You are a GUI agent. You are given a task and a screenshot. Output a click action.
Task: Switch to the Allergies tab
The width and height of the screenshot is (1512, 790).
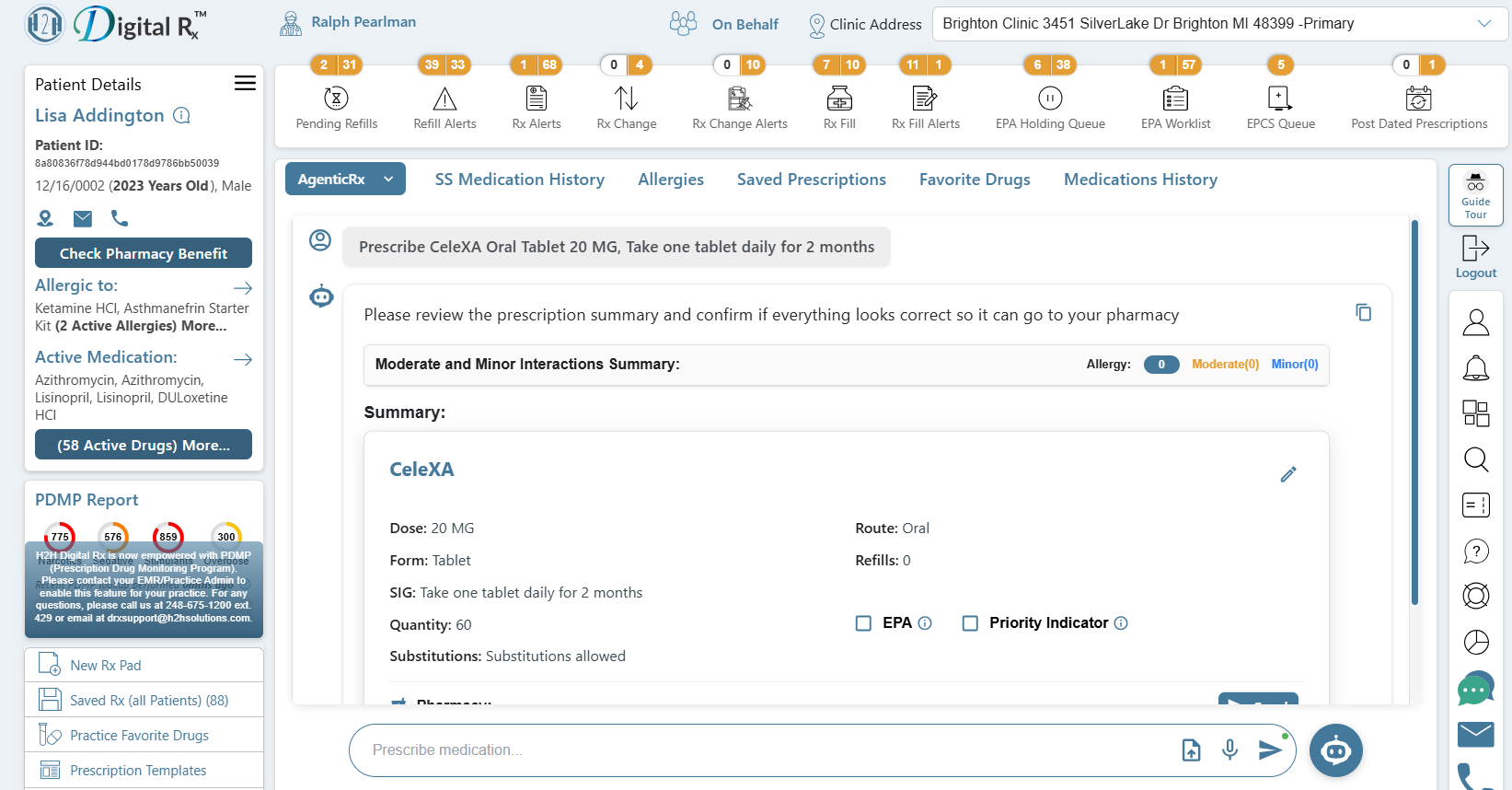[x=671, y=180]
